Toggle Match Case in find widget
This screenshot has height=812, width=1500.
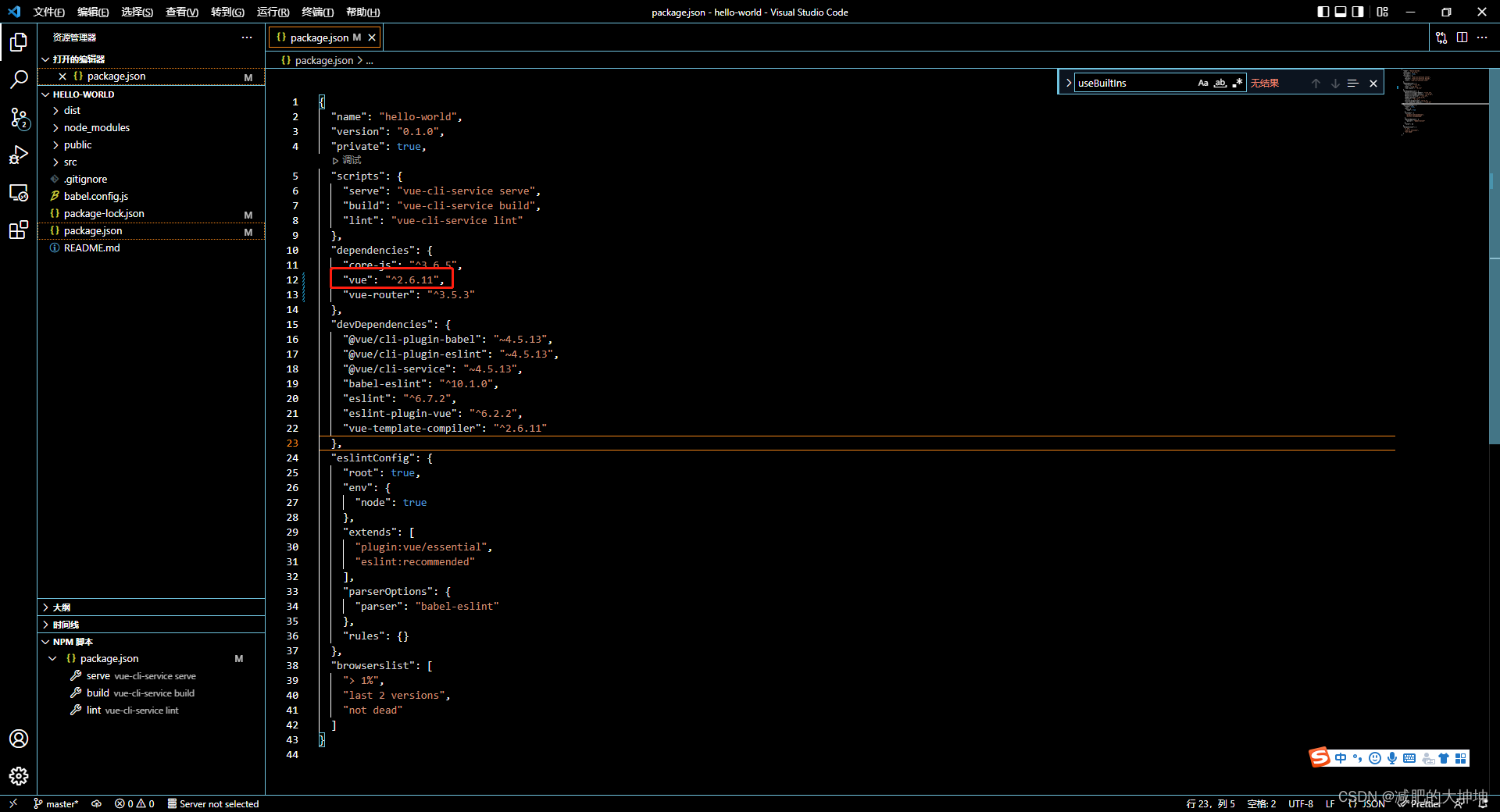point(1203,83)
